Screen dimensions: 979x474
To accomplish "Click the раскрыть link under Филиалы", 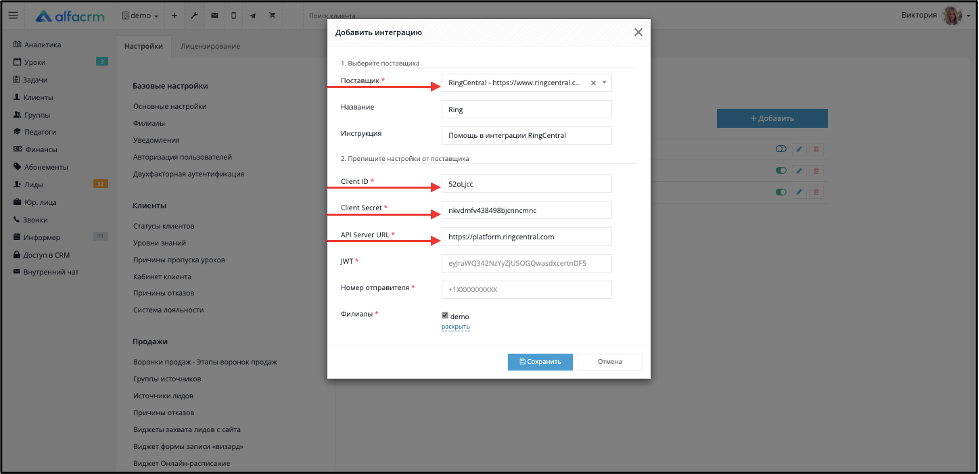I will [455, 327].
